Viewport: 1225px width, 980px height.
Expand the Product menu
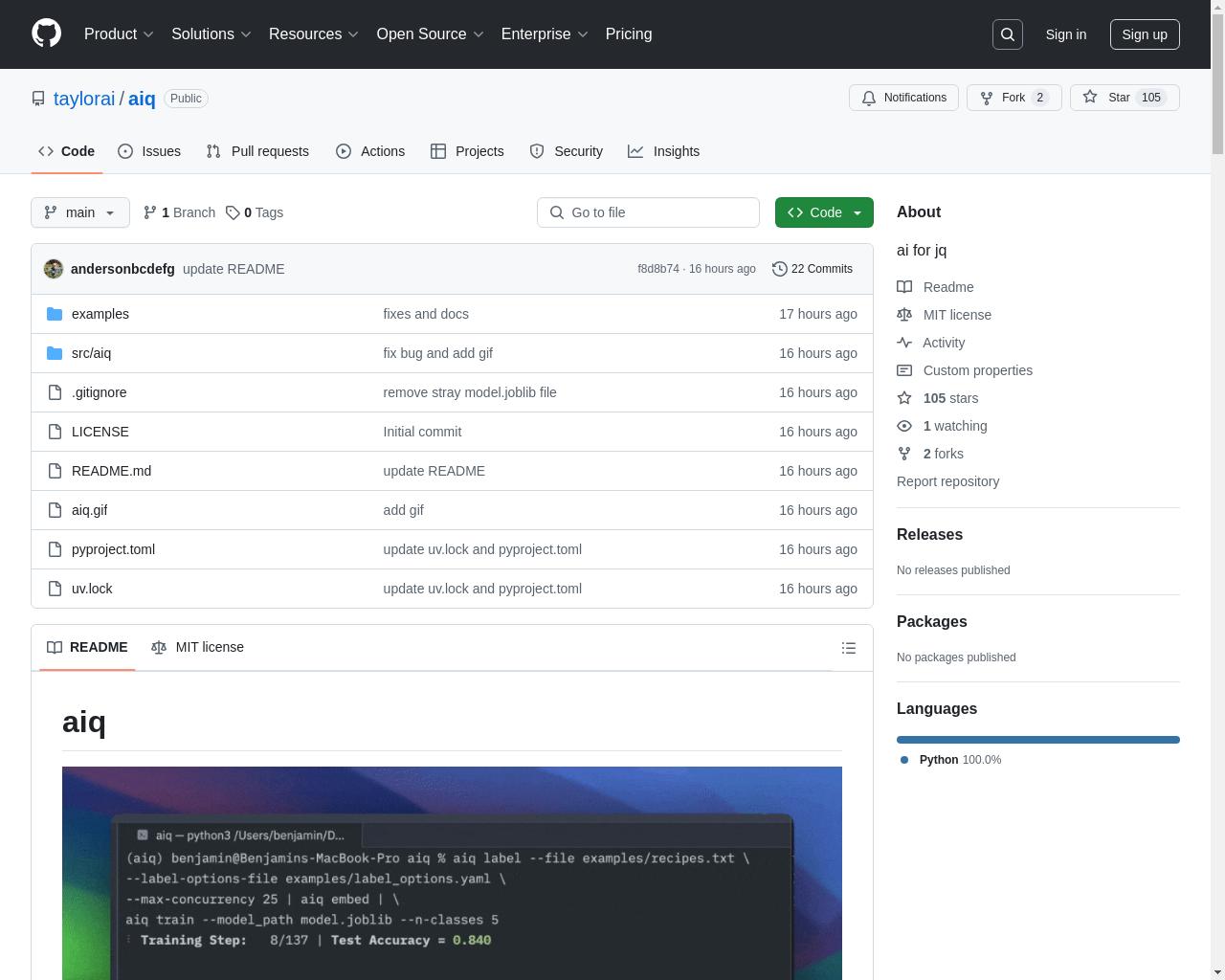119,33
